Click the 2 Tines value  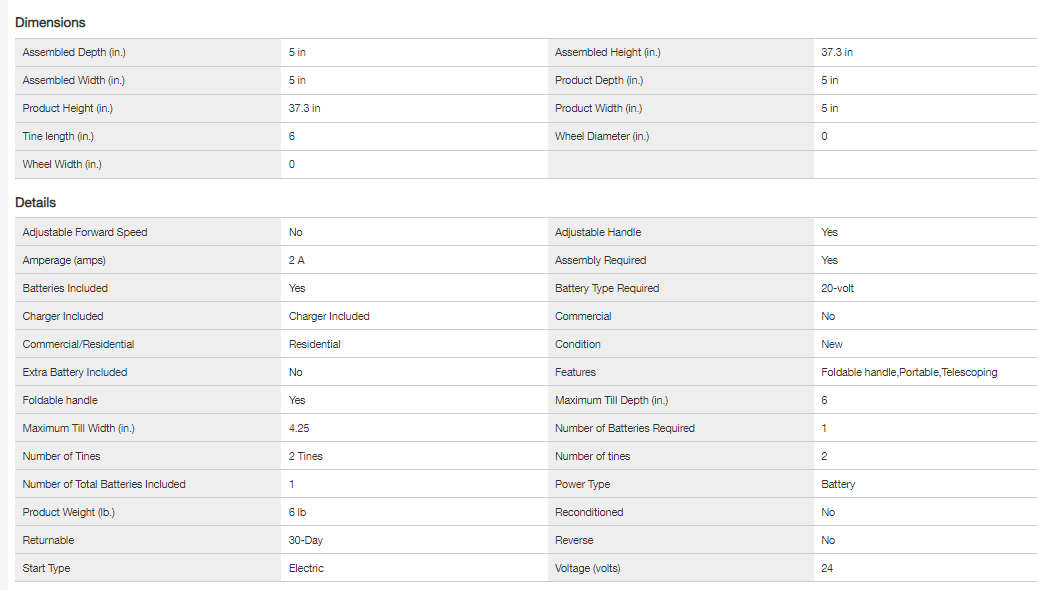pyautogui.click(x=306, y=456)
